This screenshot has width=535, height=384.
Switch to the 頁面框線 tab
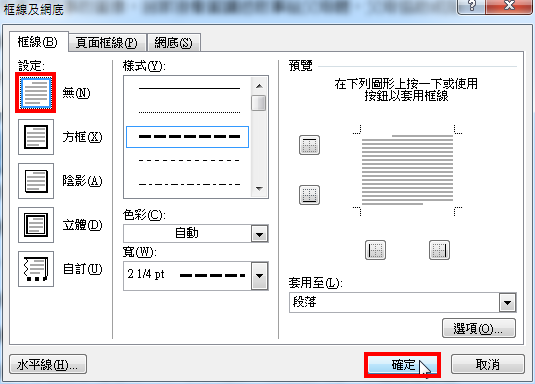(x=107, y=43)
